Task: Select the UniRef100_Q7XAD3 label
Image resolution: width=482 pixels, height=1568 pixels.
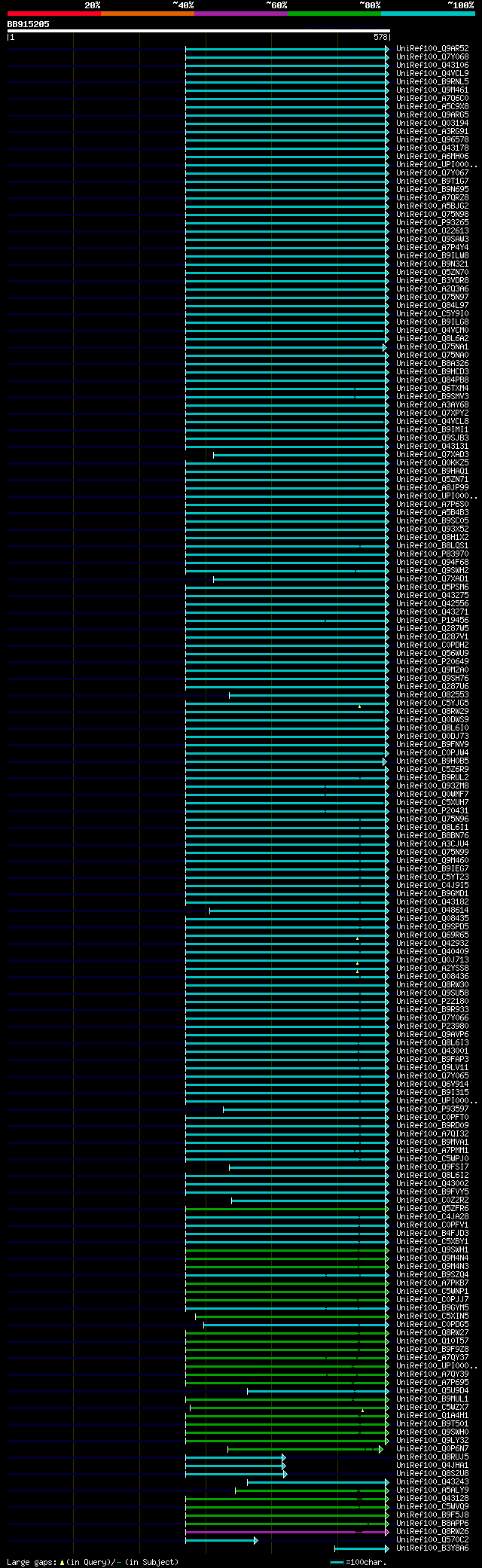Action: coord(432,454)
